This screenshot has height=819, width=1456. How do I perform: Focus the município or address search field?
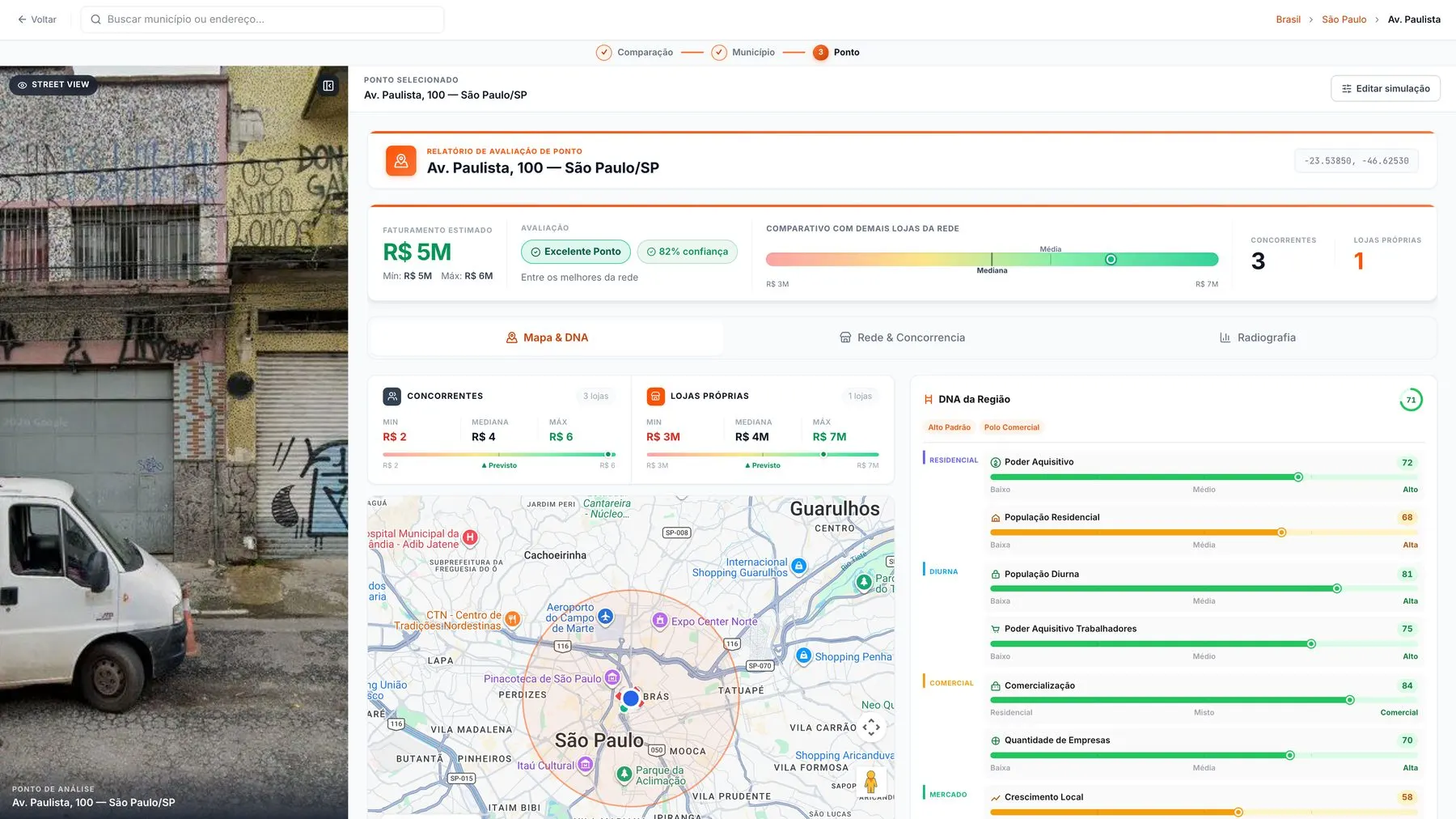[x=263, y=19]
